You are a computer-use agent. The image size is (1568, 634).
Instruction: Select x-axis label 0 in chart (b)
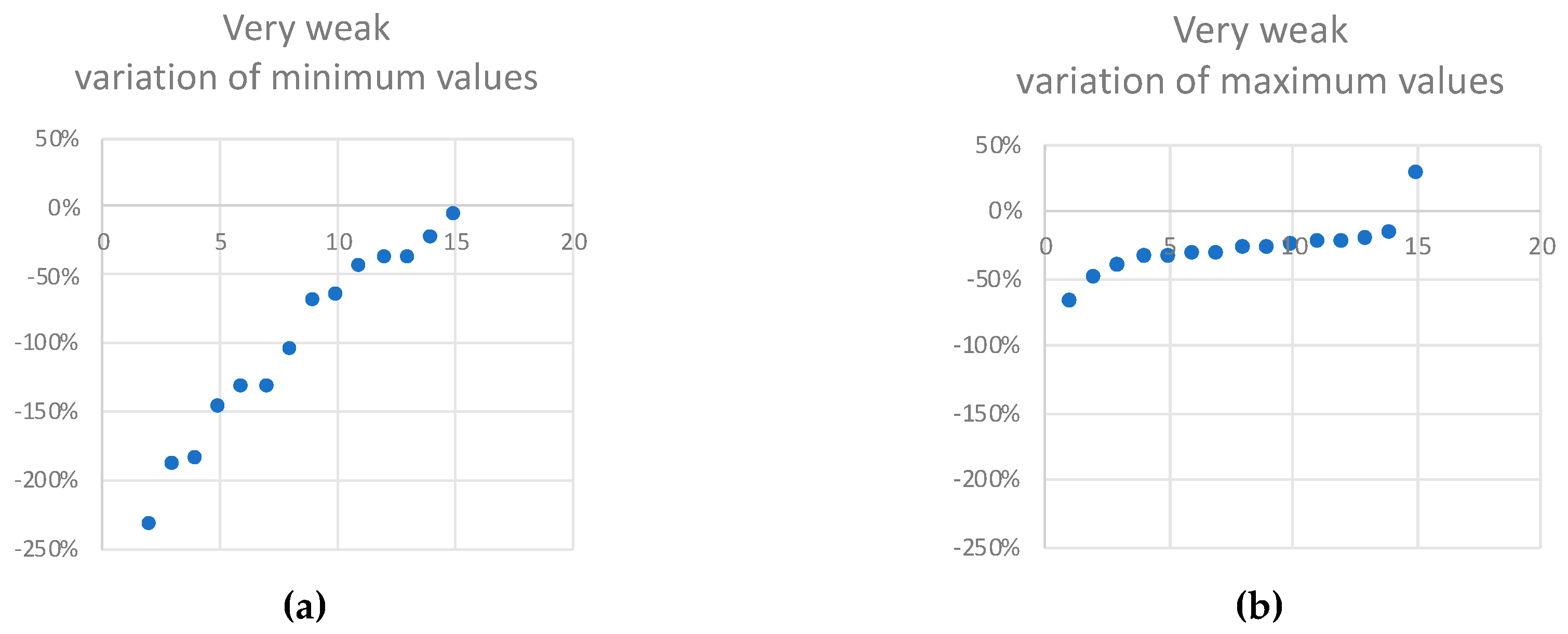click(1046, 247)
